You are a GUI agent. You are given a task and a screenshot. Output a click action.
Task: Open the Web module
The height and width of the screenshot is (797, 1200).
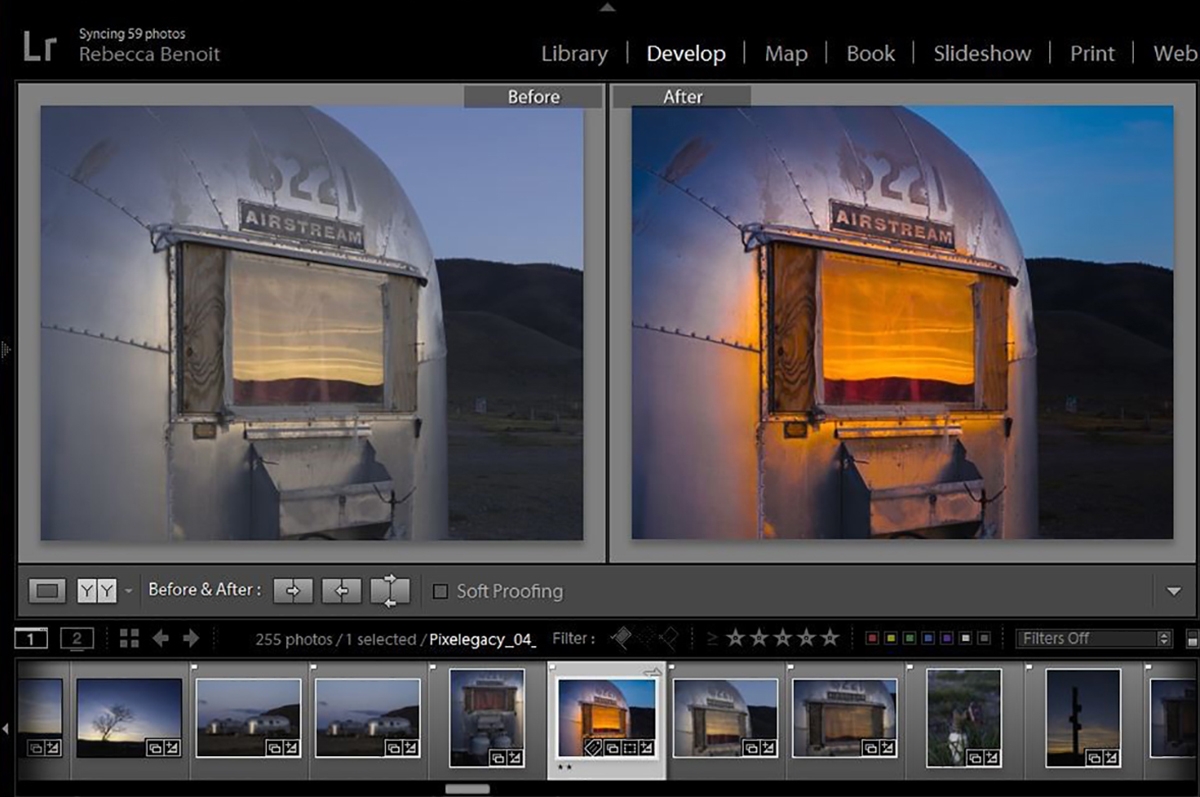pyautogui.click(x=1175, y=53)
